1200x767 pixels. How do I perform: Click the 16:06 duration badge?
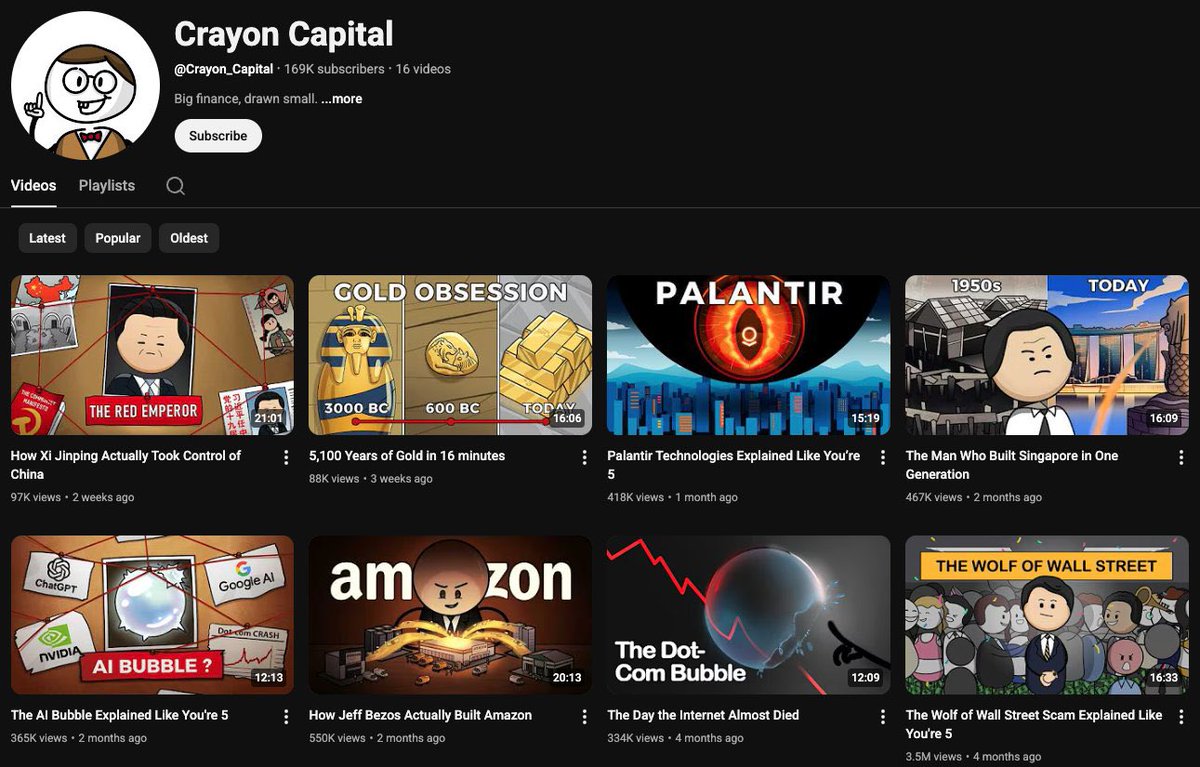click(566, 418)
